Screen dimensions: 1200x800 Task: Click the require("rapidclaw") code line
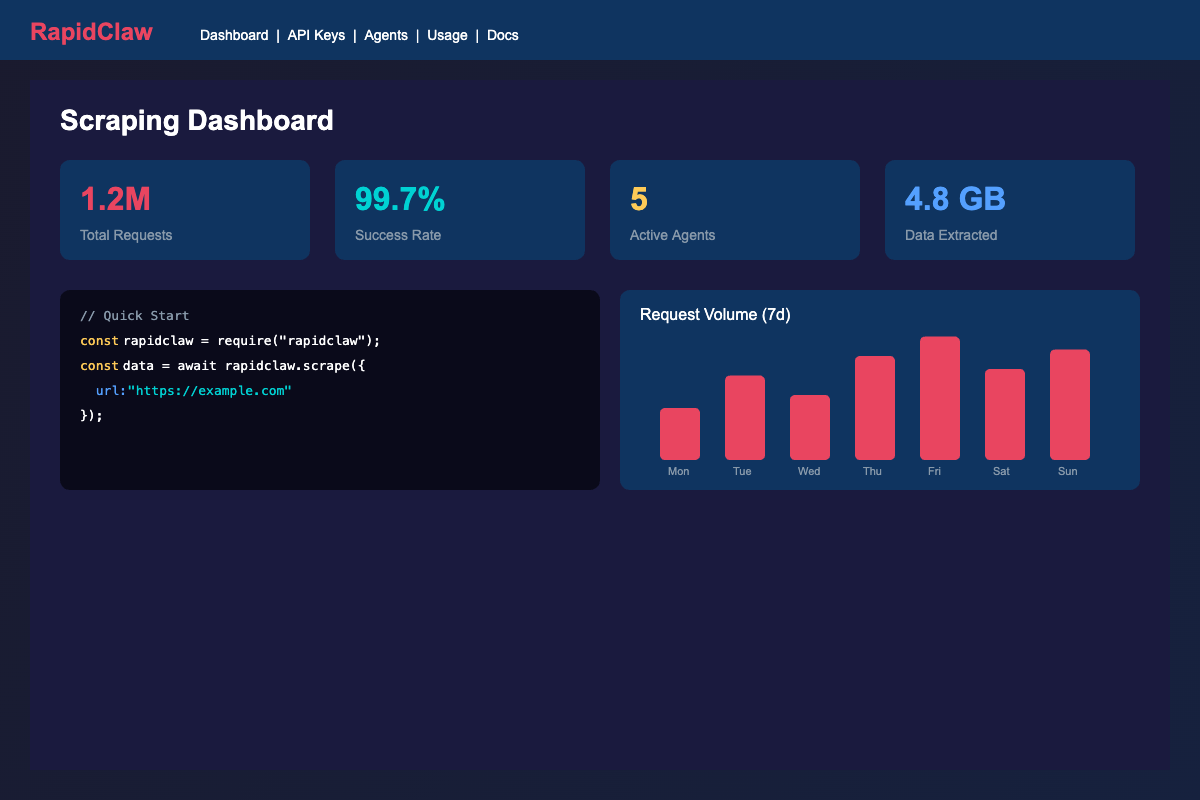231,340
